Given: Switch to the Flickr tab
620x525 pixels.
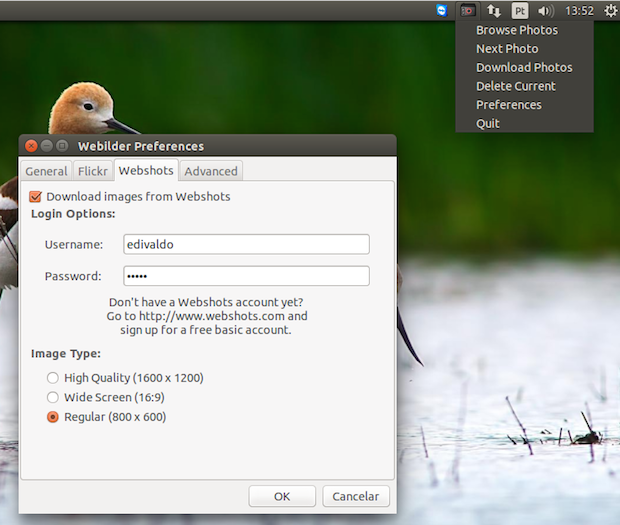Looking at the screenshot, I should coord(93,171).
